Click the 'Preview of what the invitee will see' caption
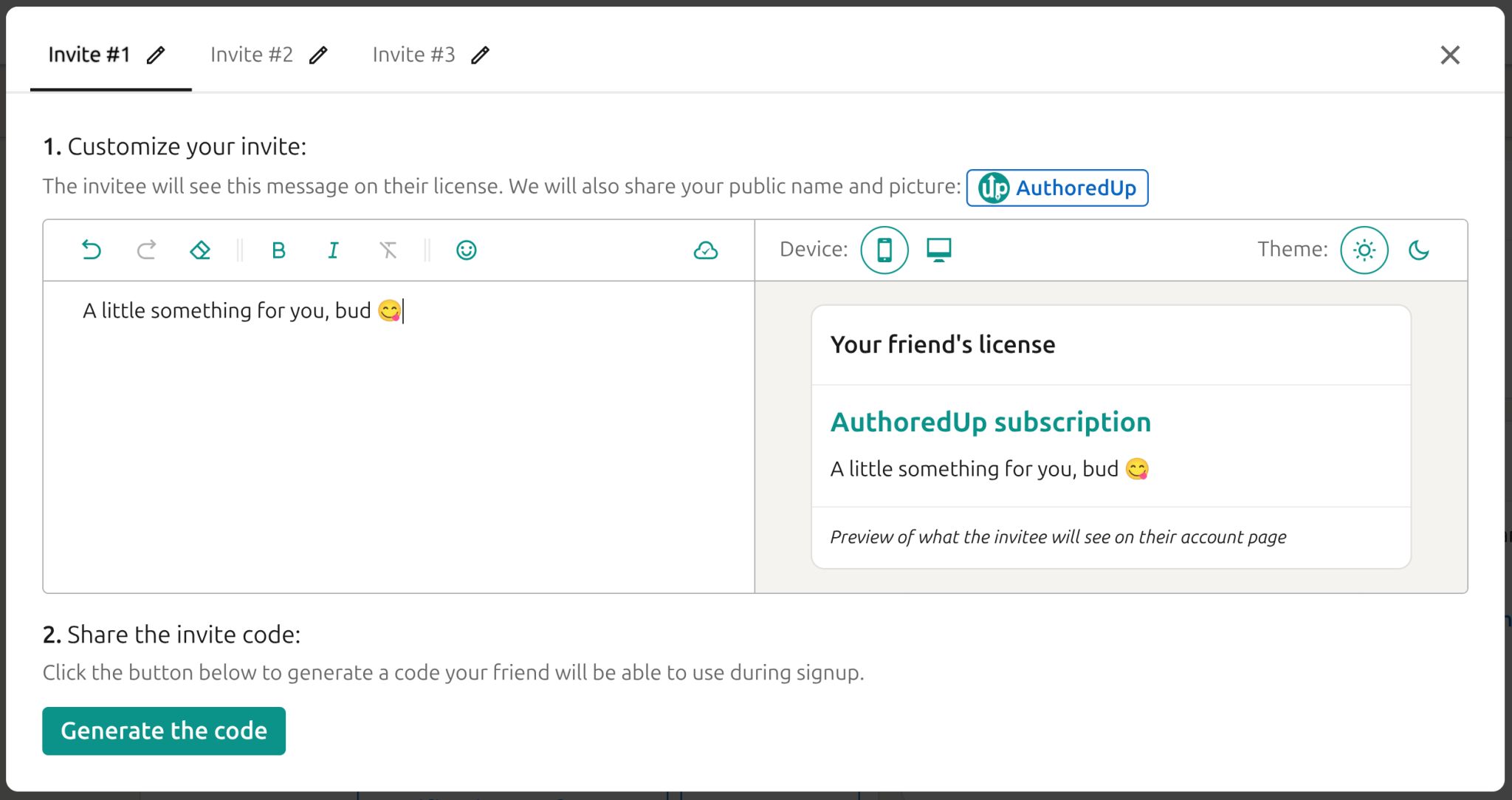This screenshot has height=800, width=1512. 1058,537
